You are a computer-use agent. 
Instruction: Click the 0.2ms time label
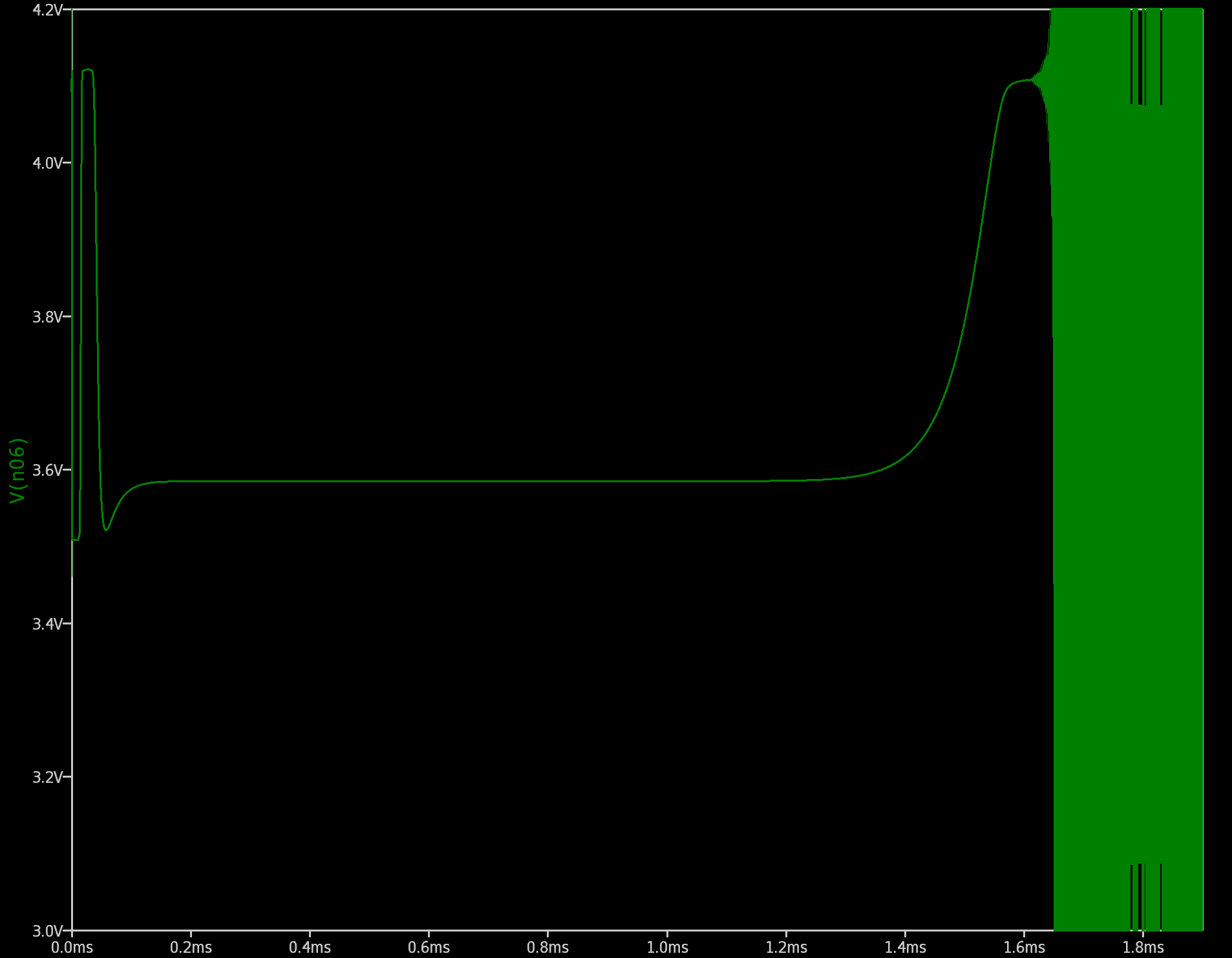click(191, 948)
